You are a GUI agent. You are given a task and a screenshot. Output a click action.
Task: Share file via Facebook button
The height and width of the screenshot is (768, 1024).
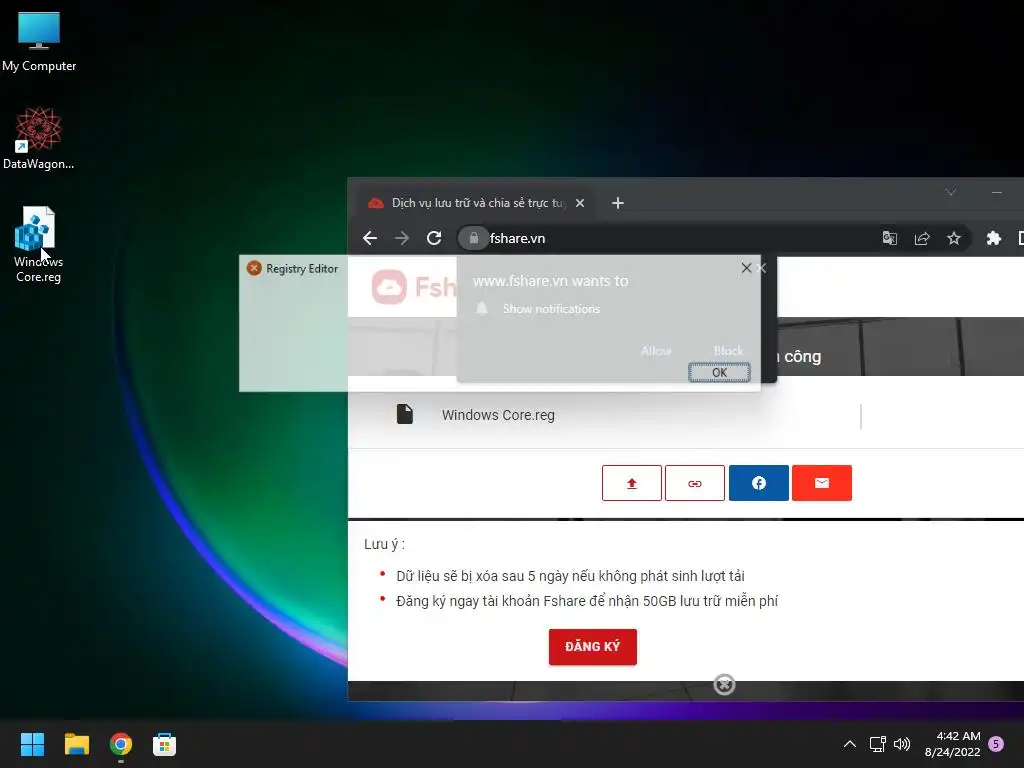[758, 483]
